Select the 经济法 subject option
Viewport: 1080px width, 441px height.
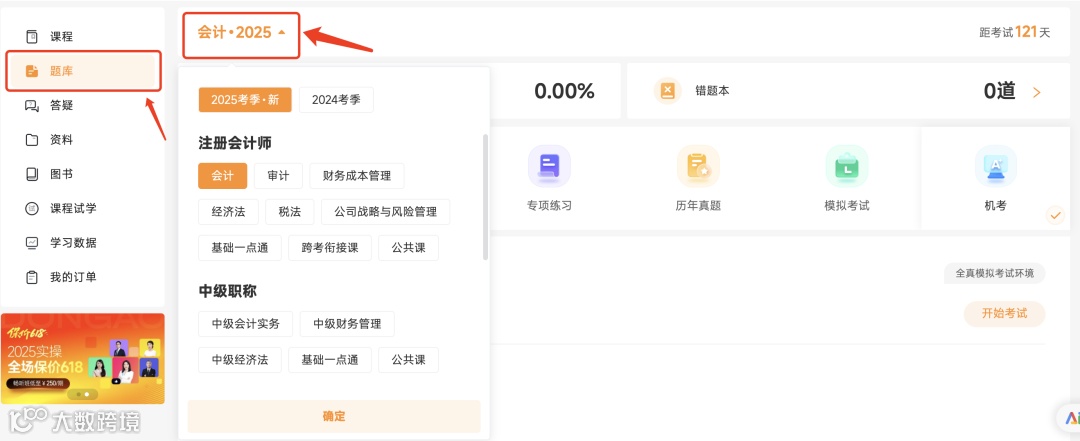[x=228, y=212]
